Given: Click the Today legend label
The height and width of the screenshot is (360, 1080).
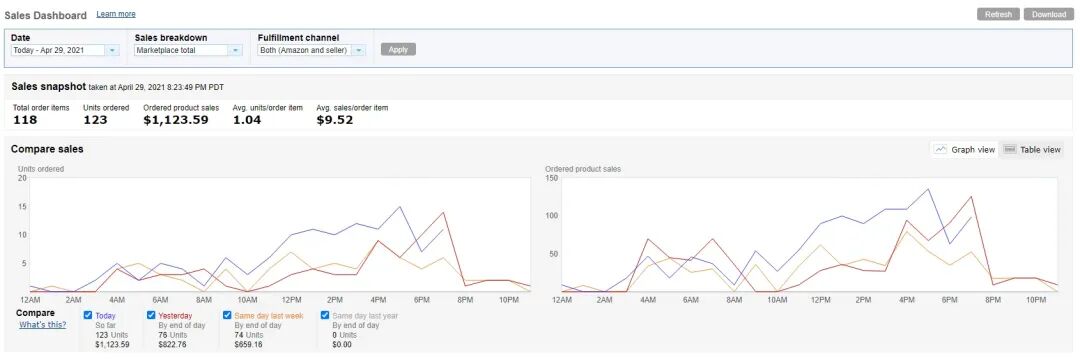Looking at the screenshot, I should [x=105, y=316].
